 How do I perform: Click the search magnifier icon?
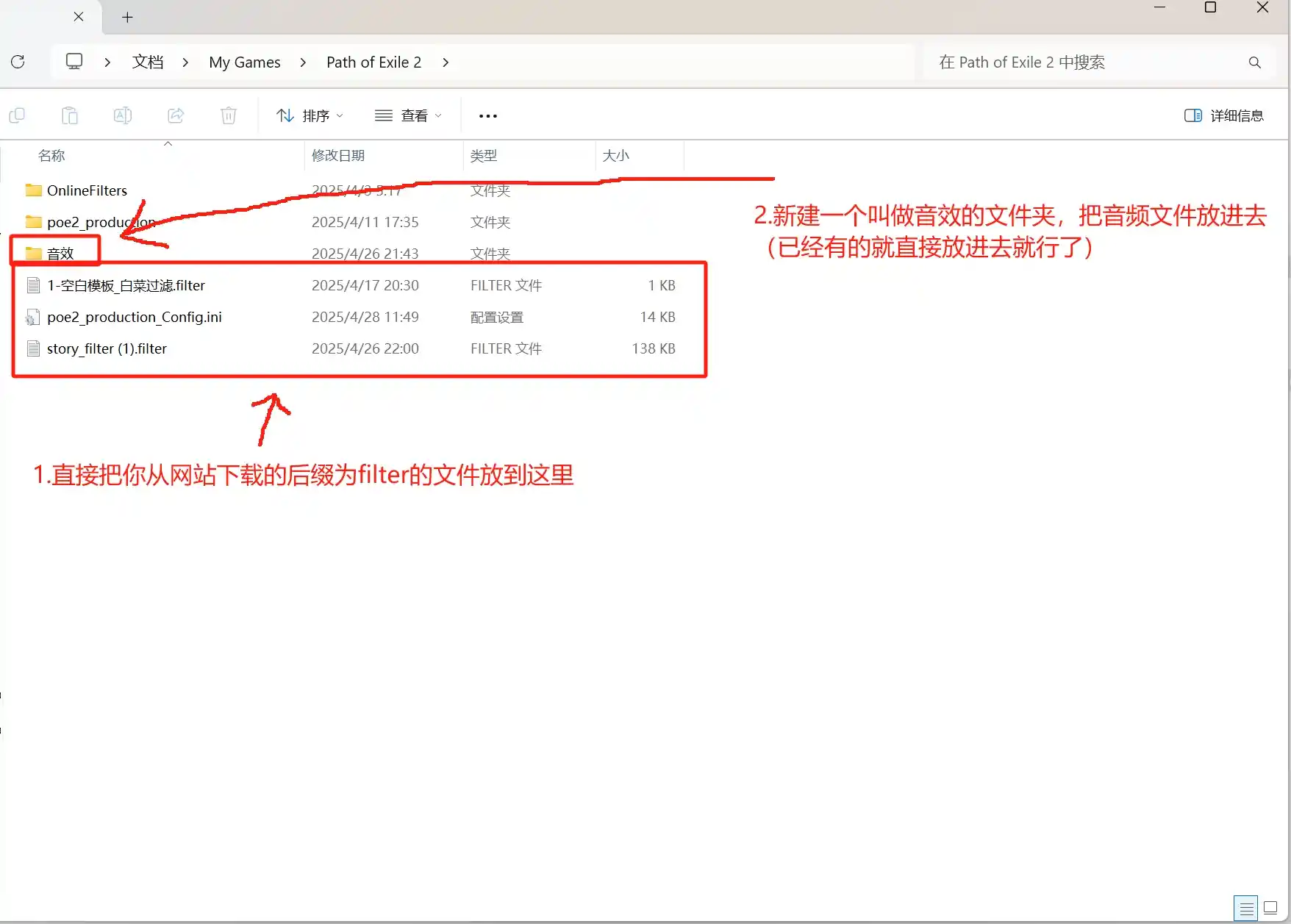pos(1254,62)
